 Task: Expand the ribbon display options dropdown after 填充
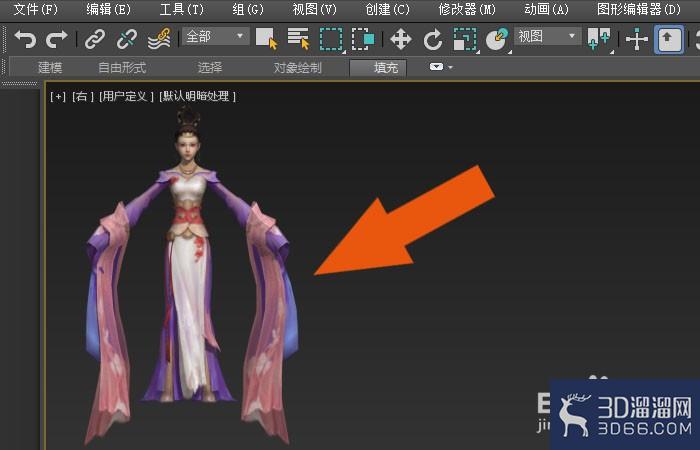click(441, 67)
